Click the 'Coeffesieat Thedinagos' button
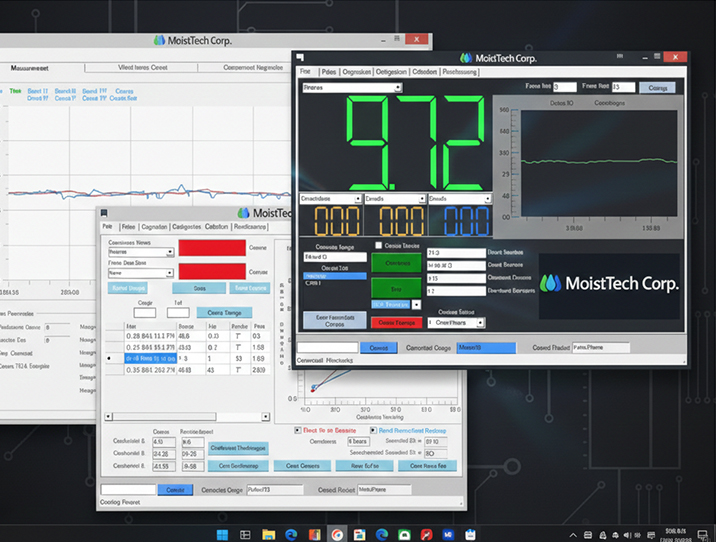The height and width of the screenshot is (542, 716). 238,448
